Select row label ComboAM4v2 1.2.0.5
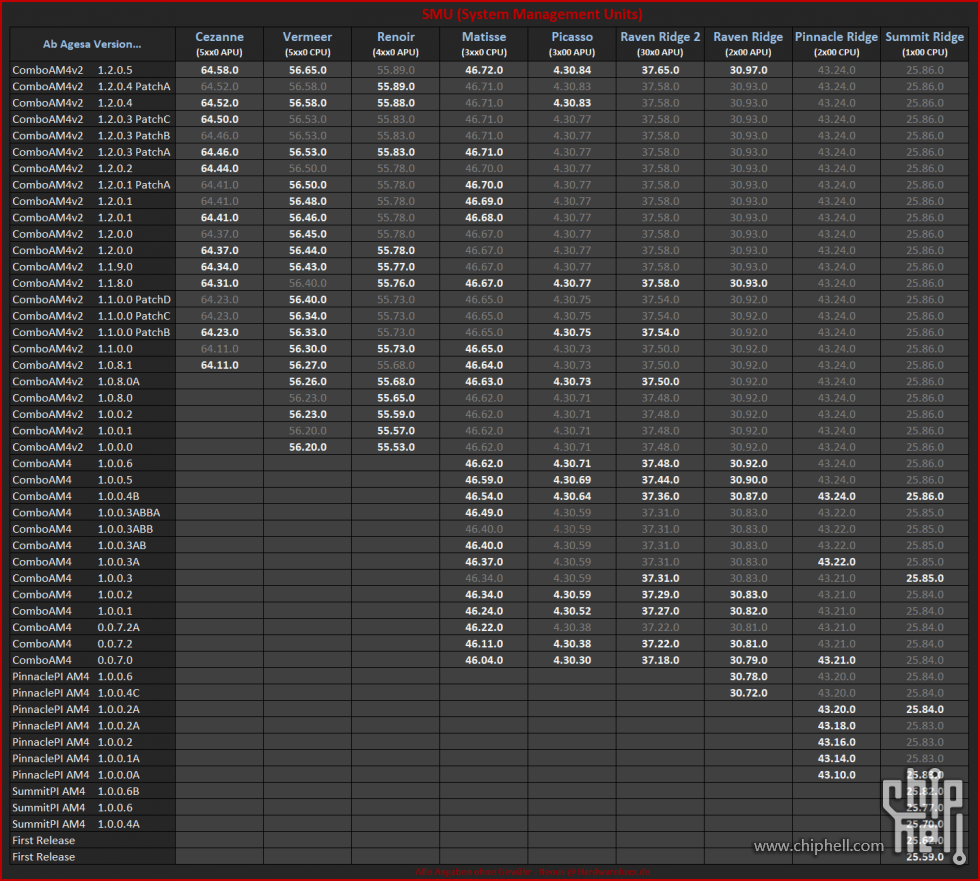Image resolution: width=980 pixels, height=881 pixels. tap(72, 70)
